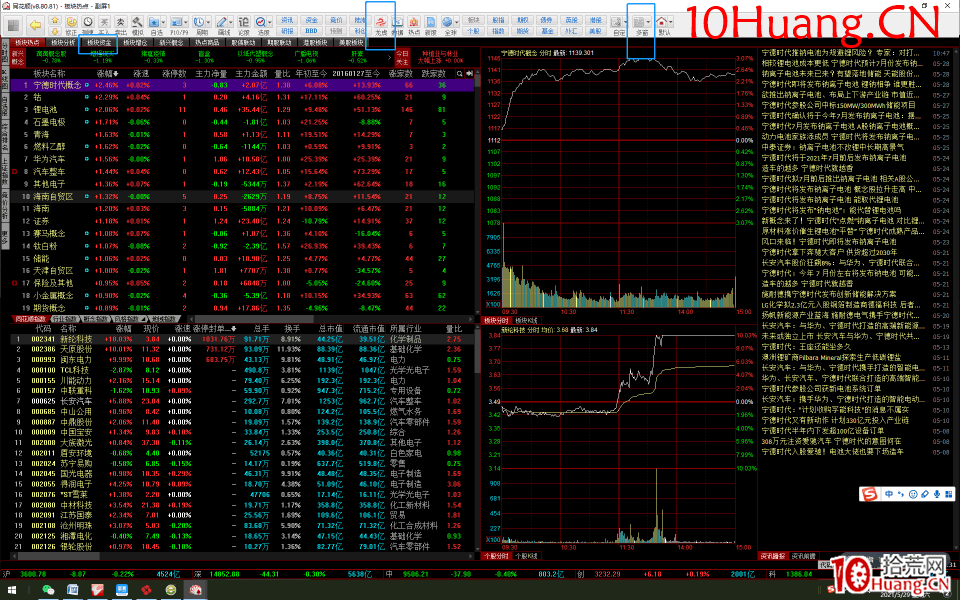Toggle the blue plus icon next to 锂电池

coord(86,109)
